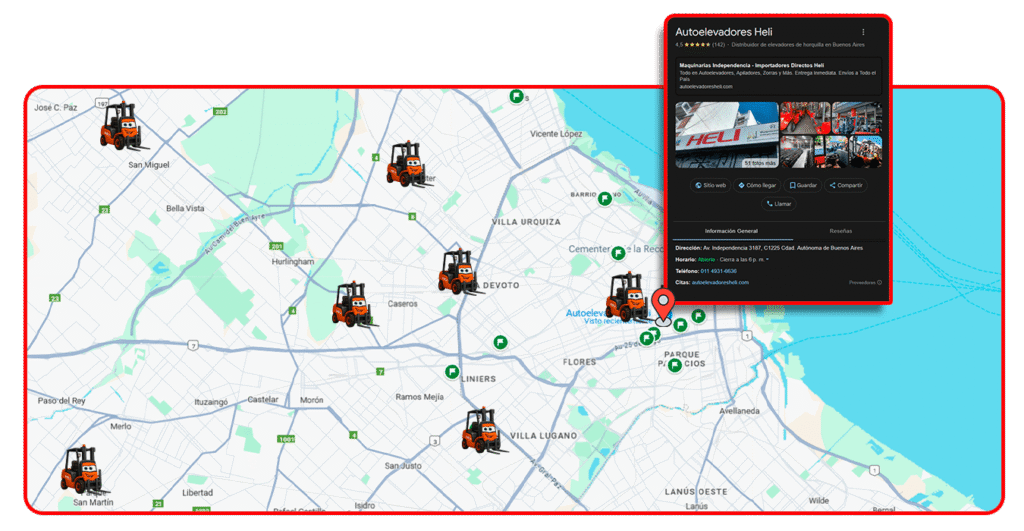Click the Autoelevadores Heli panel title
Screen dimensions: 1024x531
coord(724,32)
